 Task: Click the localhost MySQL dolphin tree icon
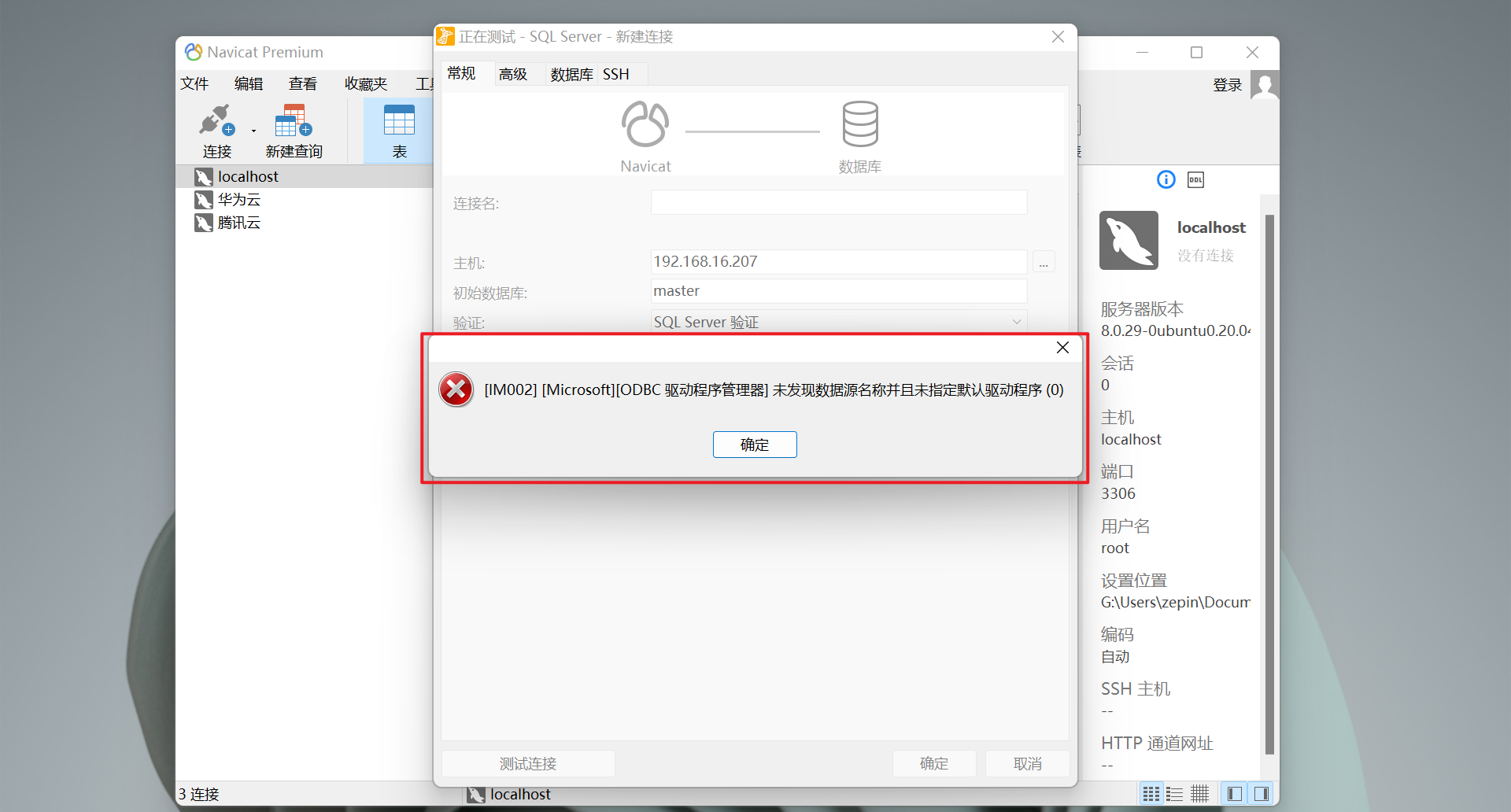click(x=204, y=177)
